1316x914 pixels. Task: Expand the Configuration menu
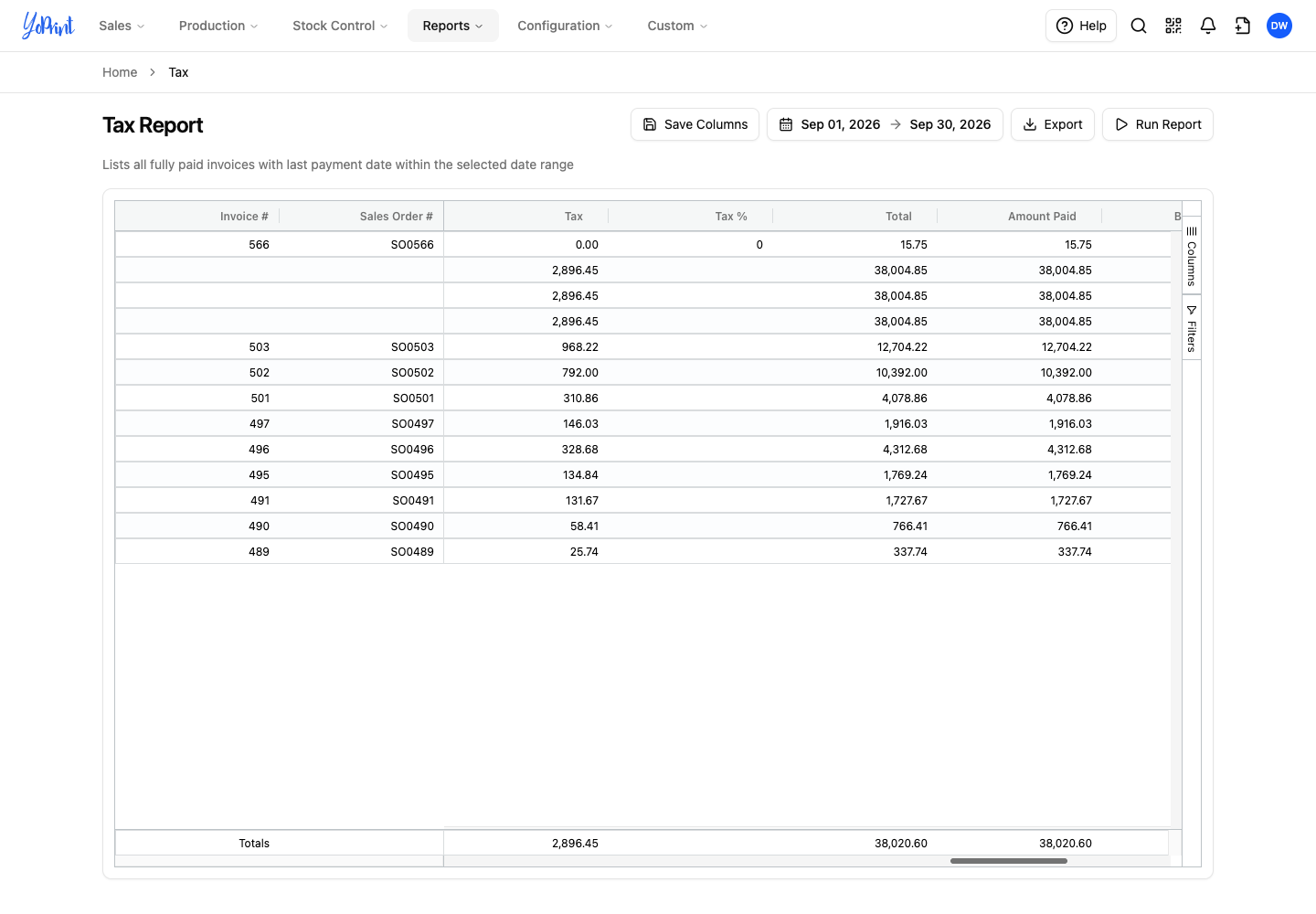click(565, 26)
